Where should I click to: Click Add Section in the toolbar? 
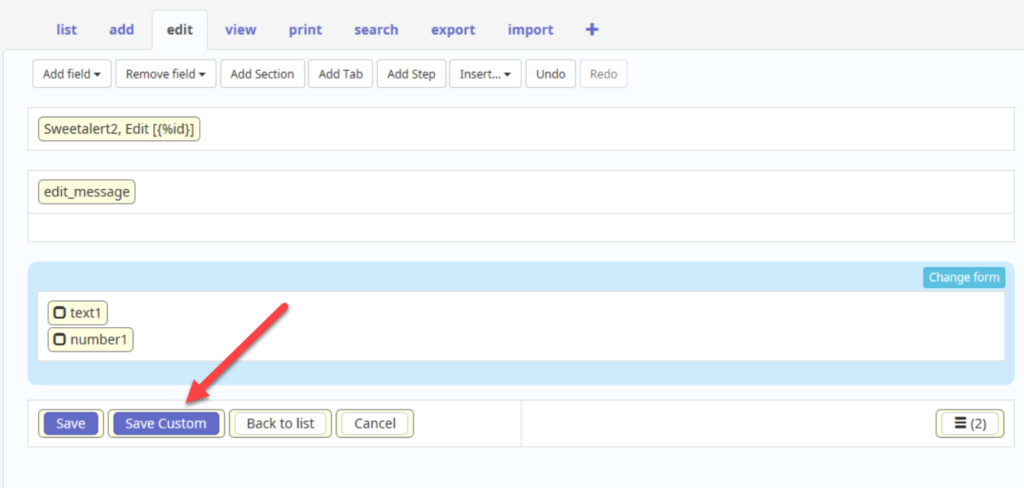262,74
